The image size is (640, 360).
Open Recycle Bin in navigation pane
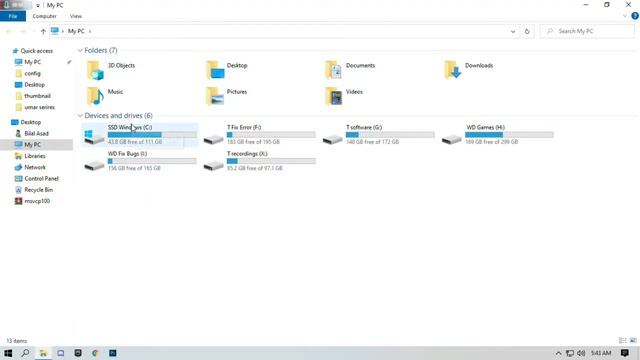(38, 190)
